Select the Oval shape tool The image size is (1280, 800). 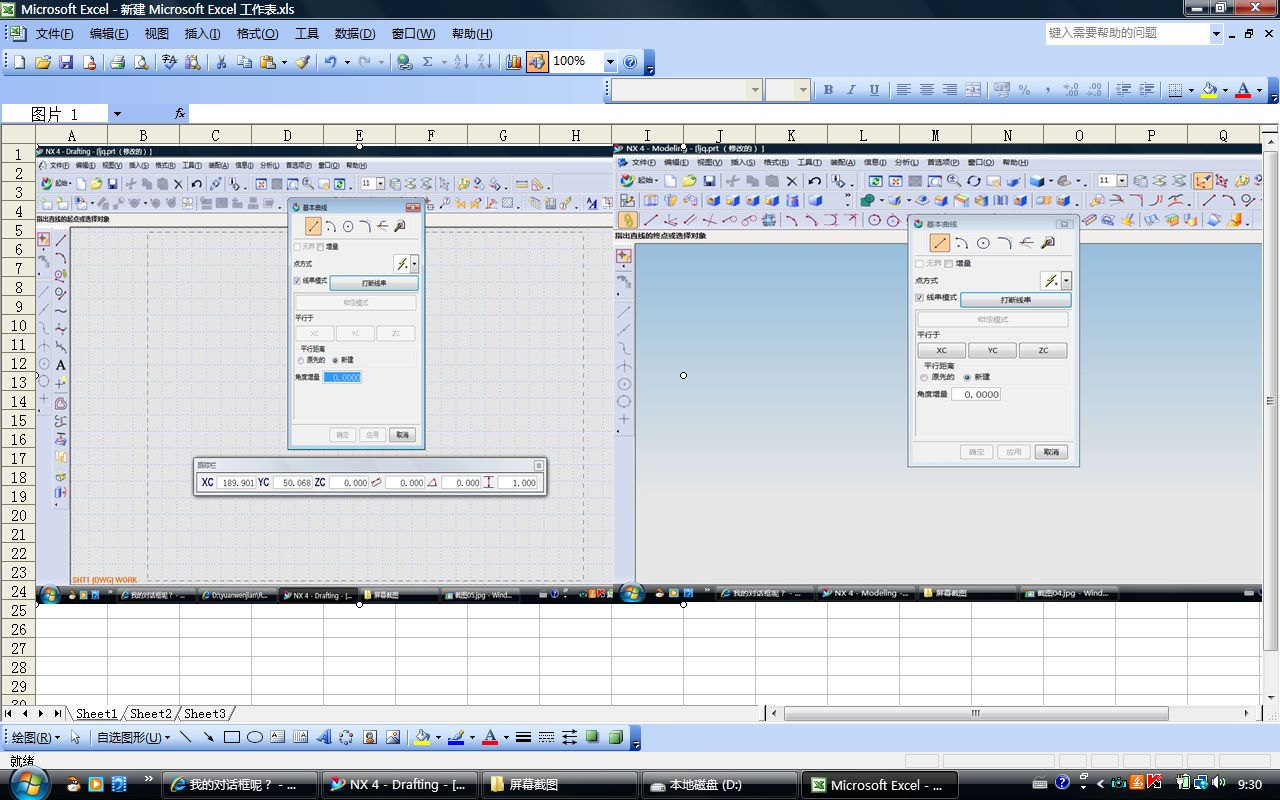254,738
